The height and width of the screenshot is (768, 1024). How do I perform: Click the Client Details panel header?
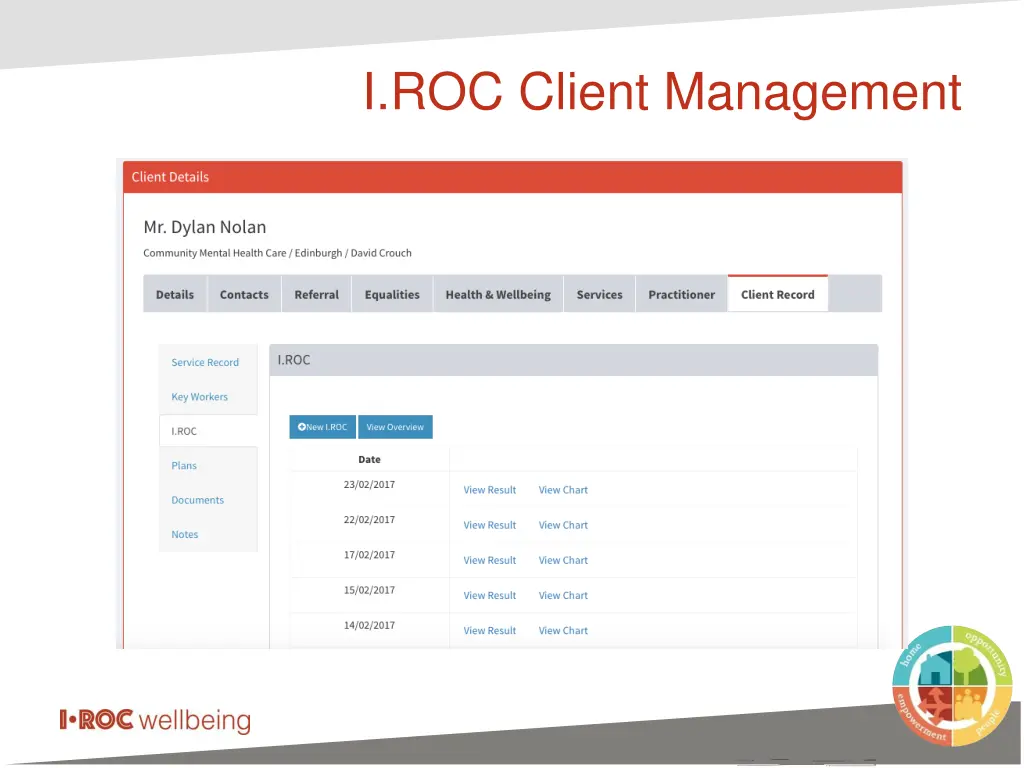[513, 177]
